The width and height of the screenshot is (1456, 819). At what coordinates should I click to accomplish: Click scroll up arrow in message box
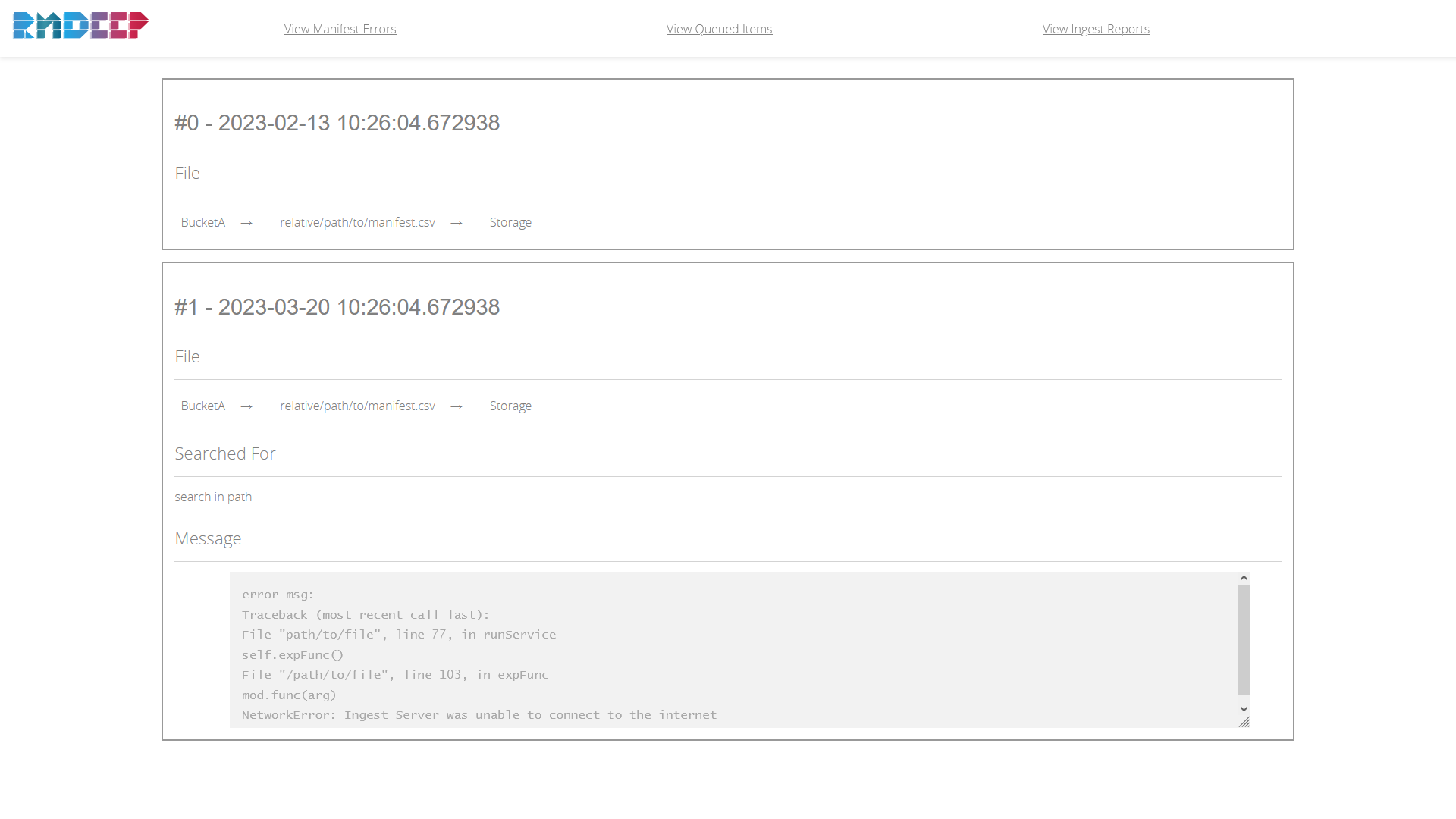pos(1244,578)
